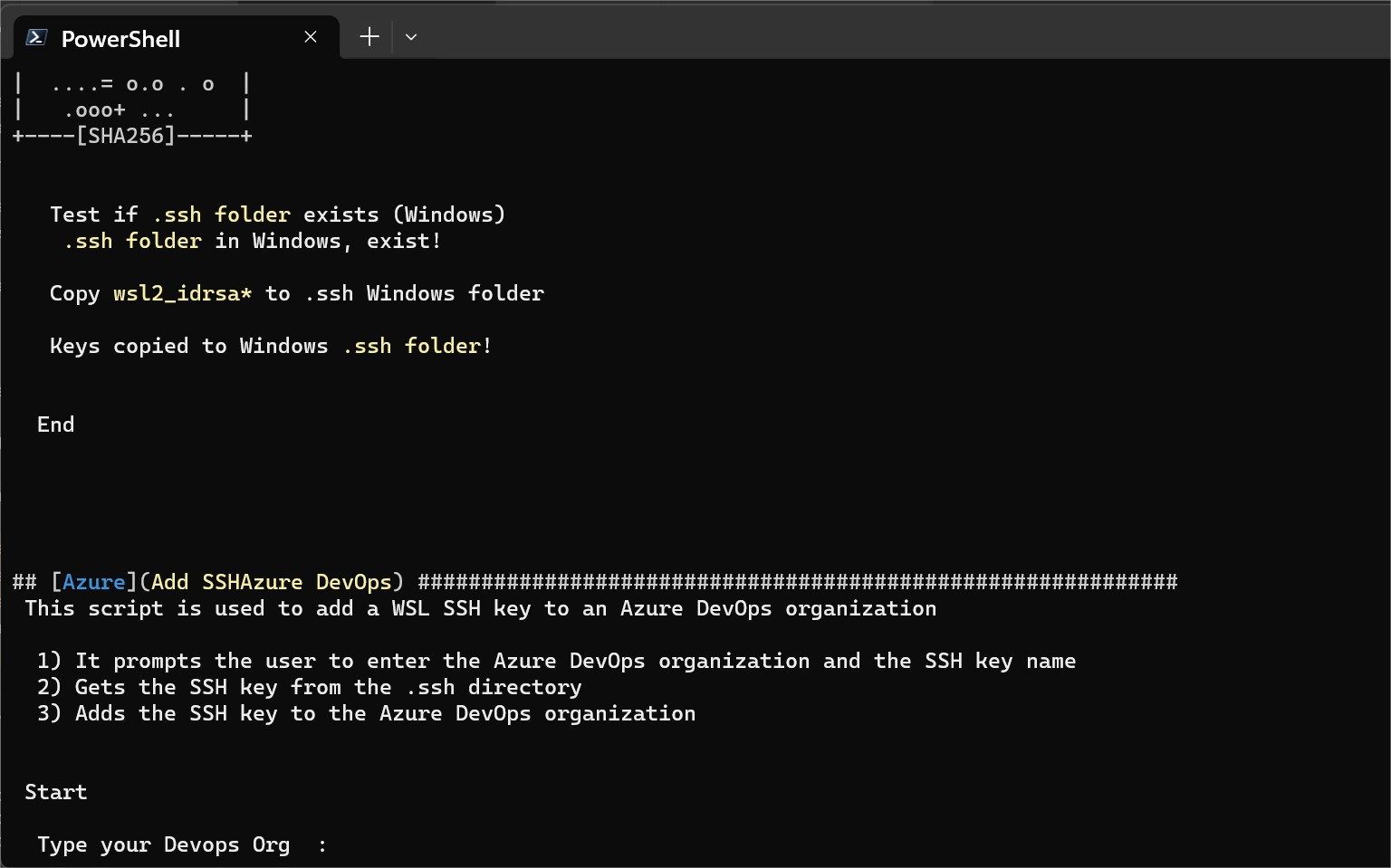This screenshot has height=868, width=1391.
Task: Click the PowerShell icon in the tab
Action: point(37,37)
